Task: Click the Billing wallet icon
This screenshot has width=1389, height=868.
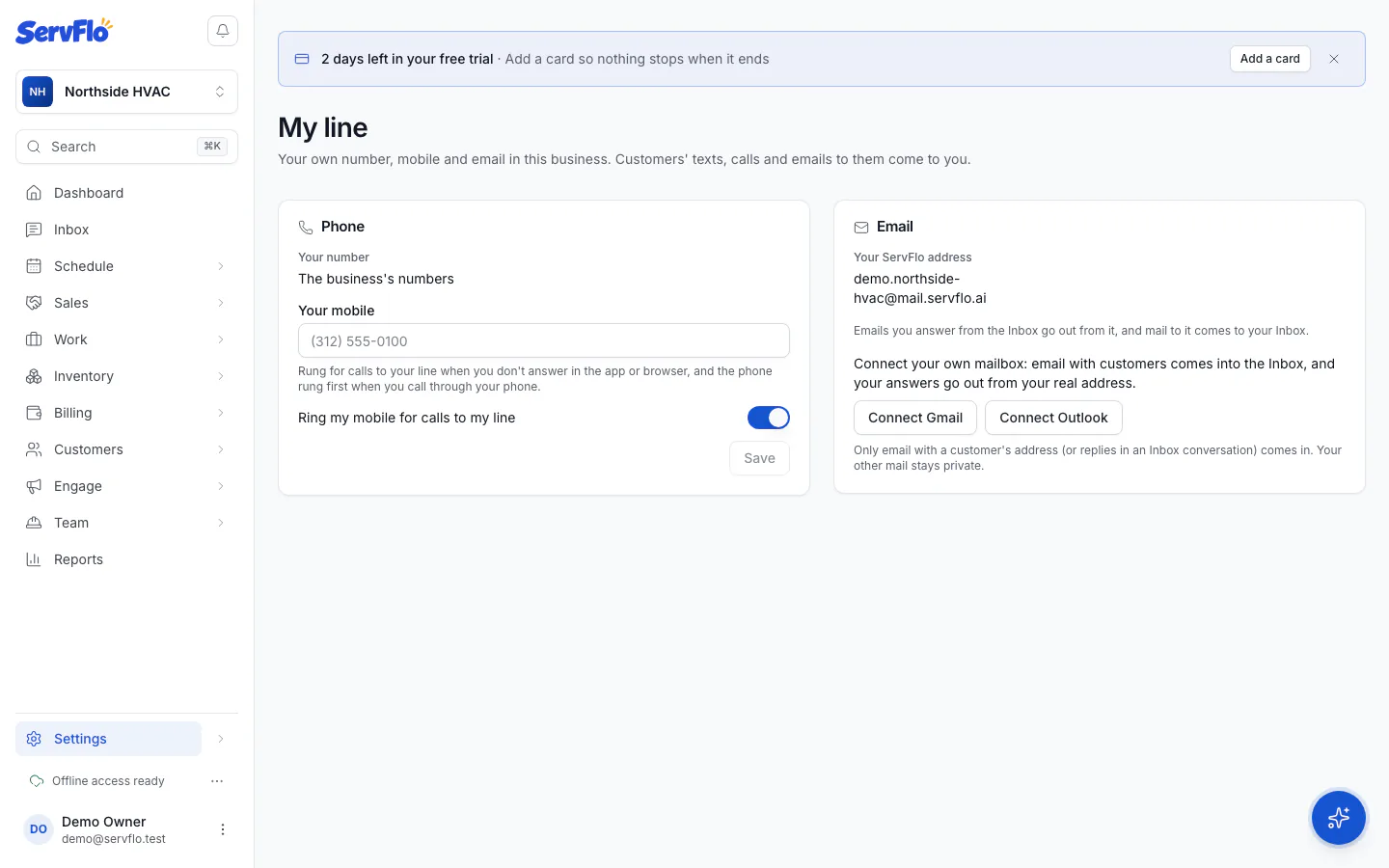Action: (34, 413)
